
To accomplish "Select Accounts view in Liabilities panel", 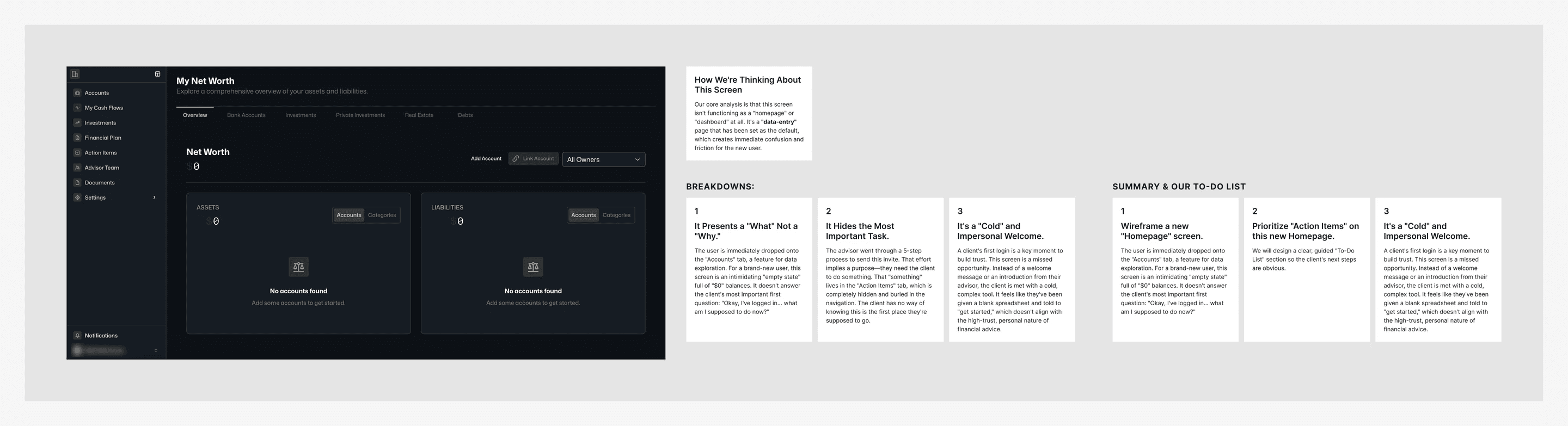I will point(583,215).
